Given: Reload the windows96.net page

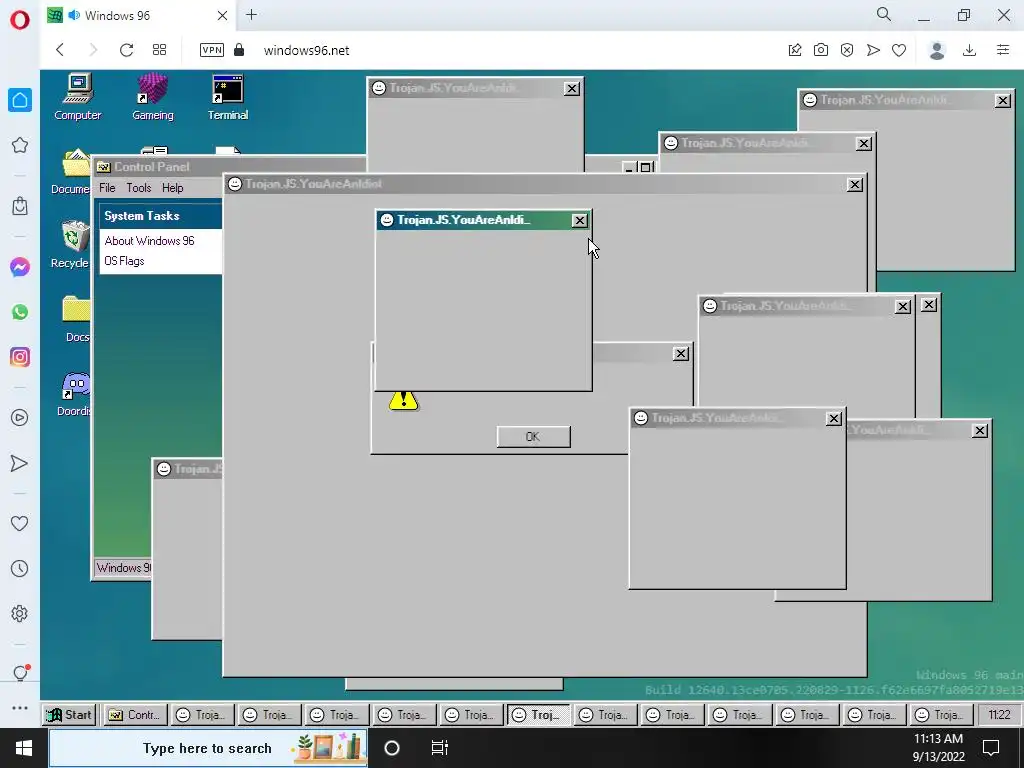Looking at the screenshot, I should tap(127, 50).
